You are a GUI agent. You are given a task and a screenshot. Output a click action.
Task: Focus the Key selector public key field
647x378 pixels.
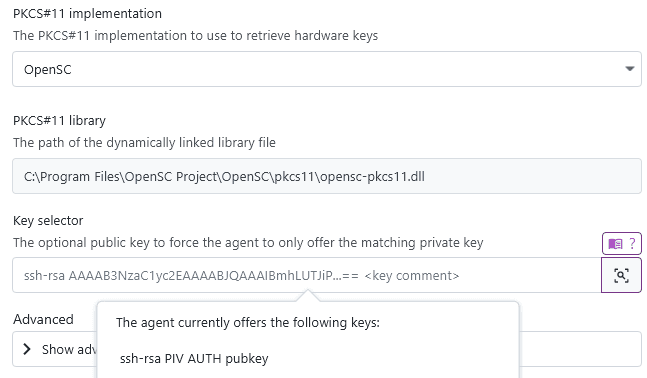[x=307, y=275]
